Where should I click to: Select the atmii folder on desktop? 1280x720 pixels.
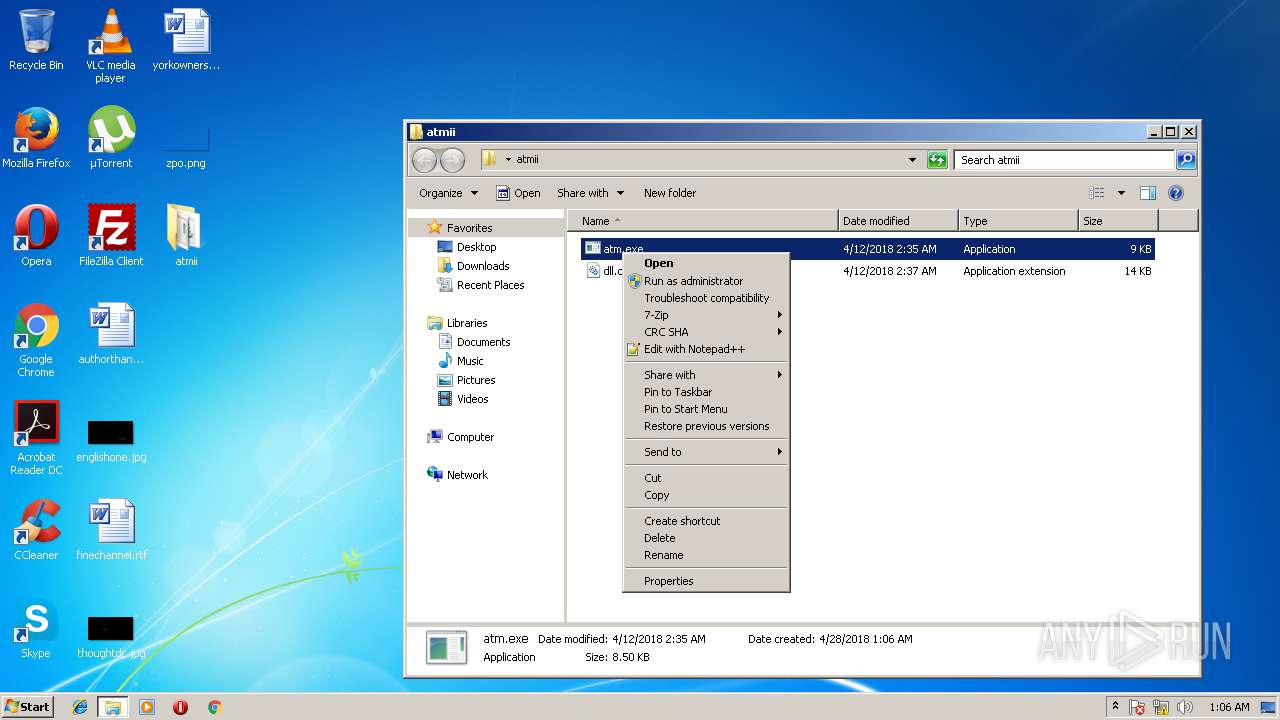(186, 236)
